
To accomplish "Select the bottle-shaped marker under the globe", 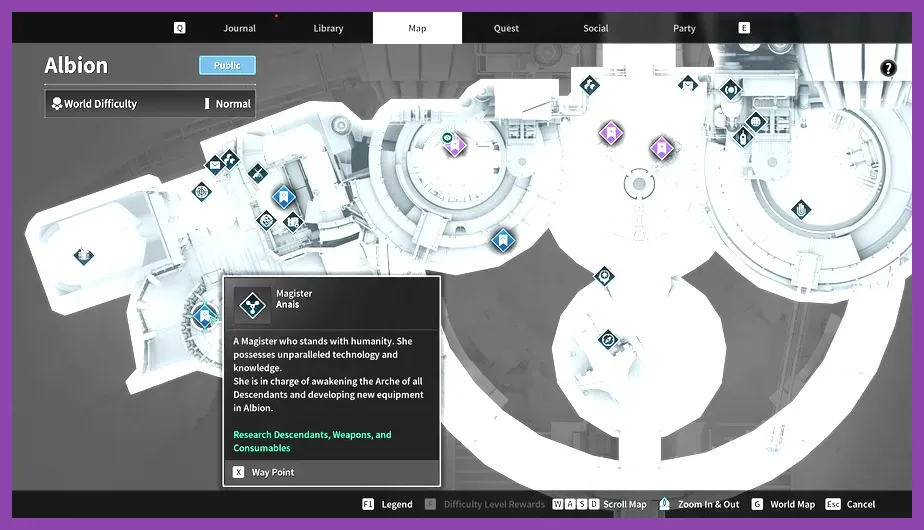I will pos(742,137).
